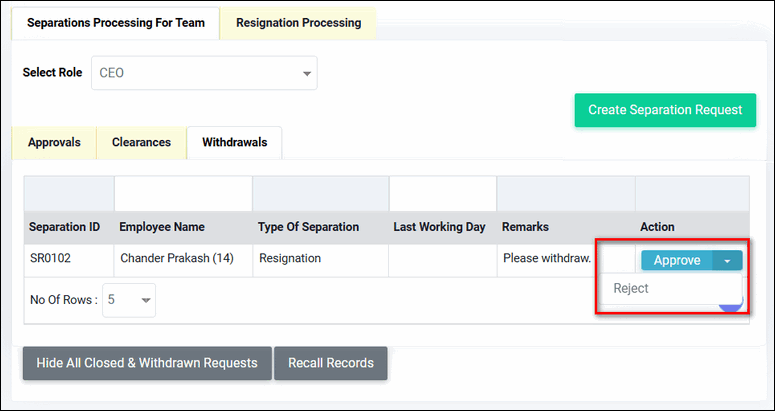This screenshot has height=411, width=775.
Task: Focus the filter box above Employee Name
Action: tap(183, 193)
